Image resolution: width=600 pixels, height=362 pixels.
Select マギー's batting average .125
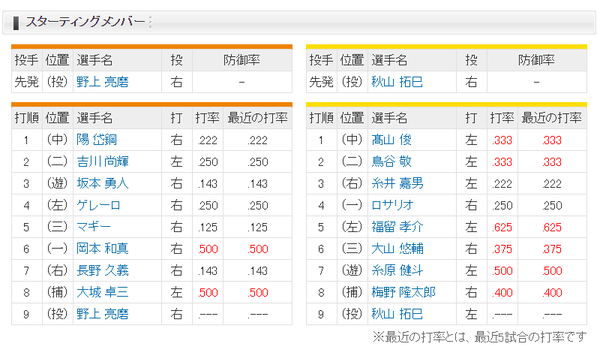(x=208, y=227)
